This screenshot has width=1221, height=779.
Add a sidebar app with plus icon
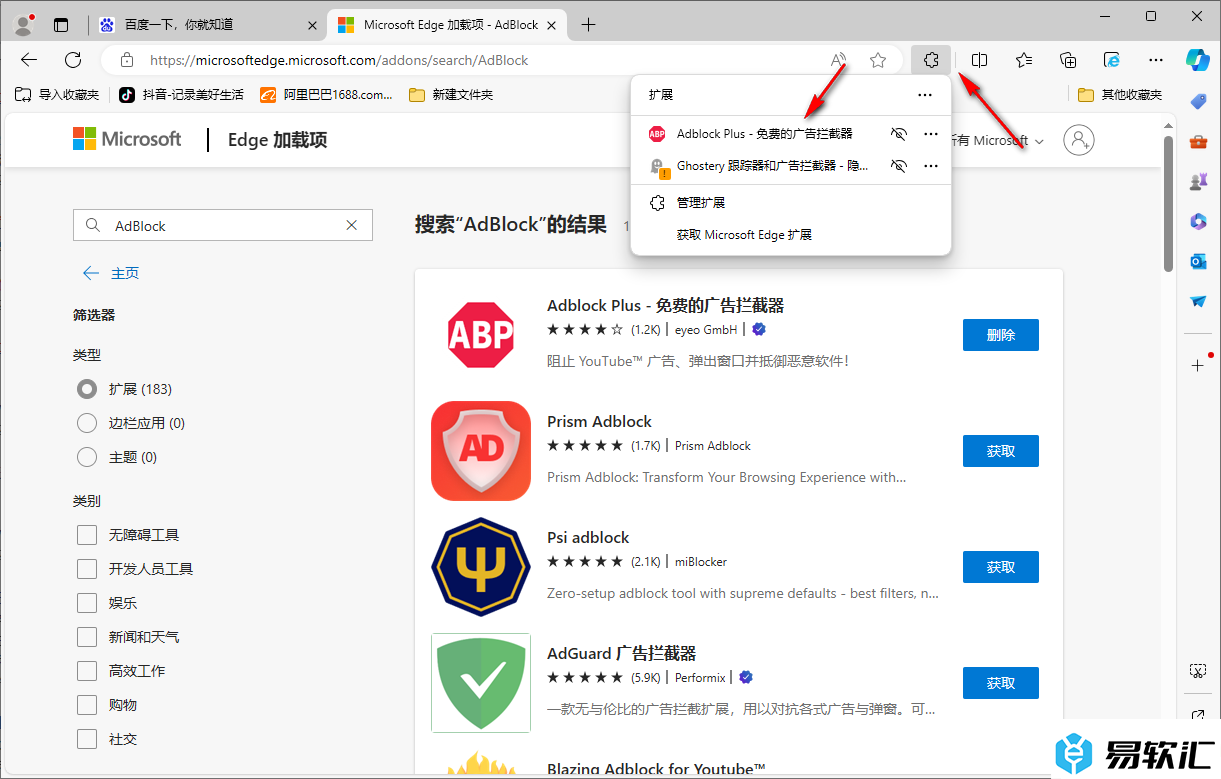coord(1198,365)
